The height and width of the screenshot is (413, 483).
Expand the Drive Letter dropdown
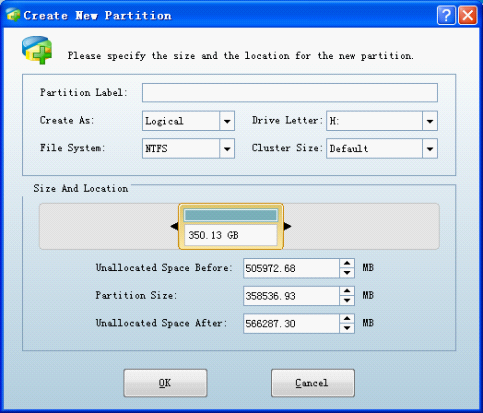430,121
